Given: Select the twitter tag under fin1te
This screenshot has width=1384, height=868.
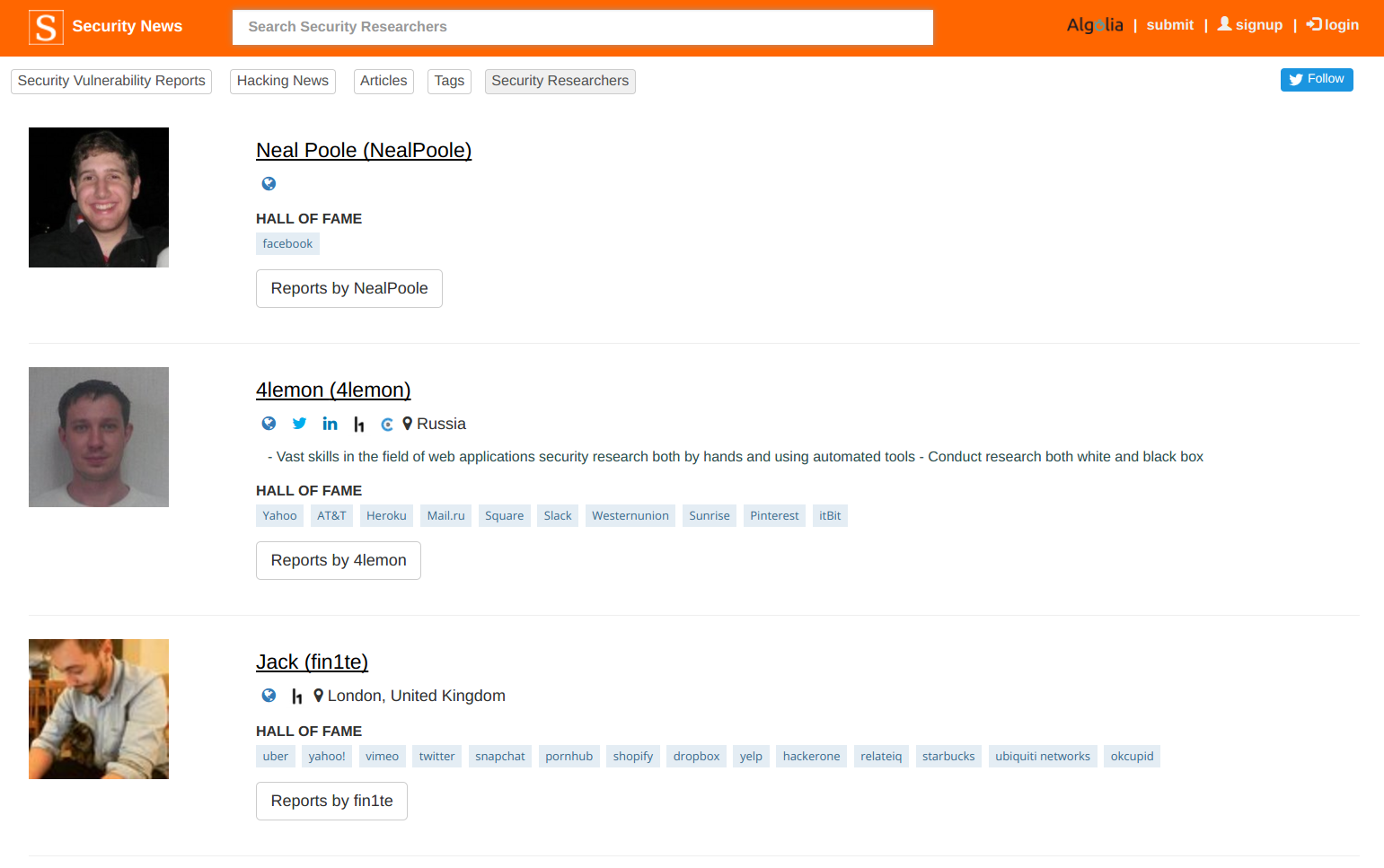Looking at the screenshot, I should click(436, 757).
